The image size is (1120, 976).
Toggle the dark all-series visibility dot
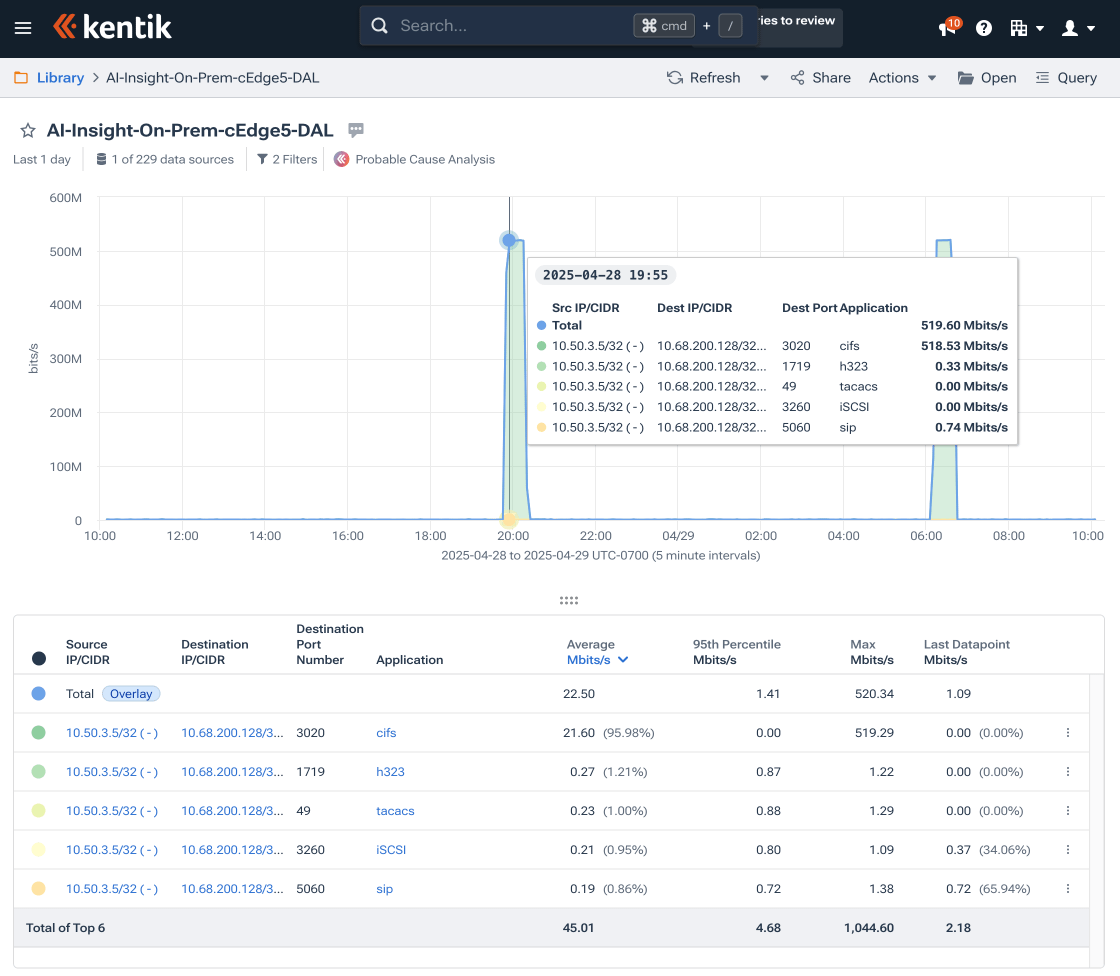pos(39,658)
